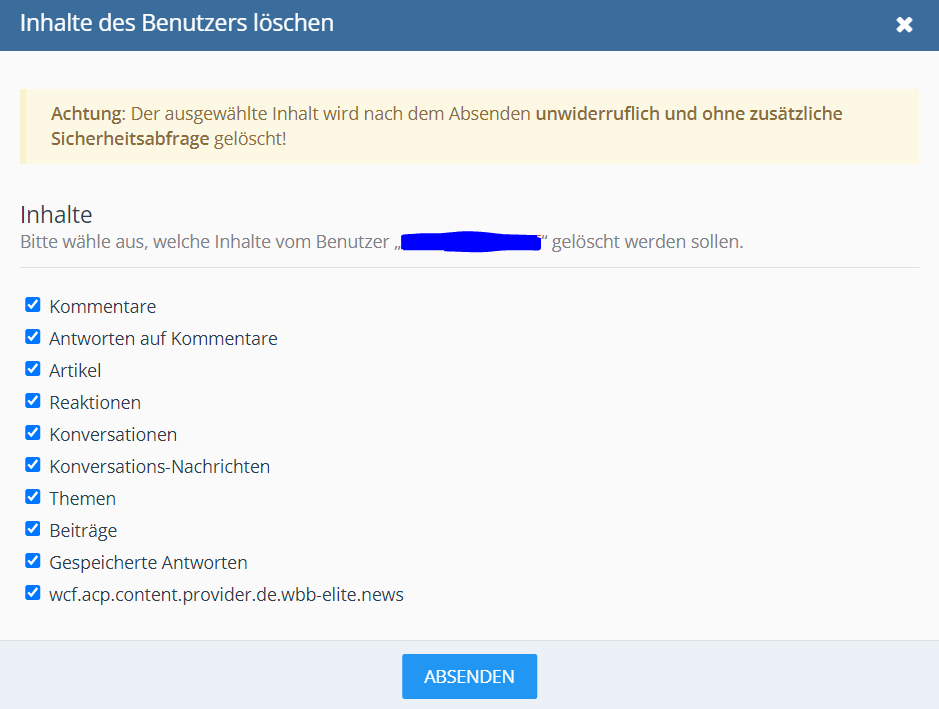Click the Absenden button
Image resolution: width=939 pixels, height=709 pixels.
[469, 677]
